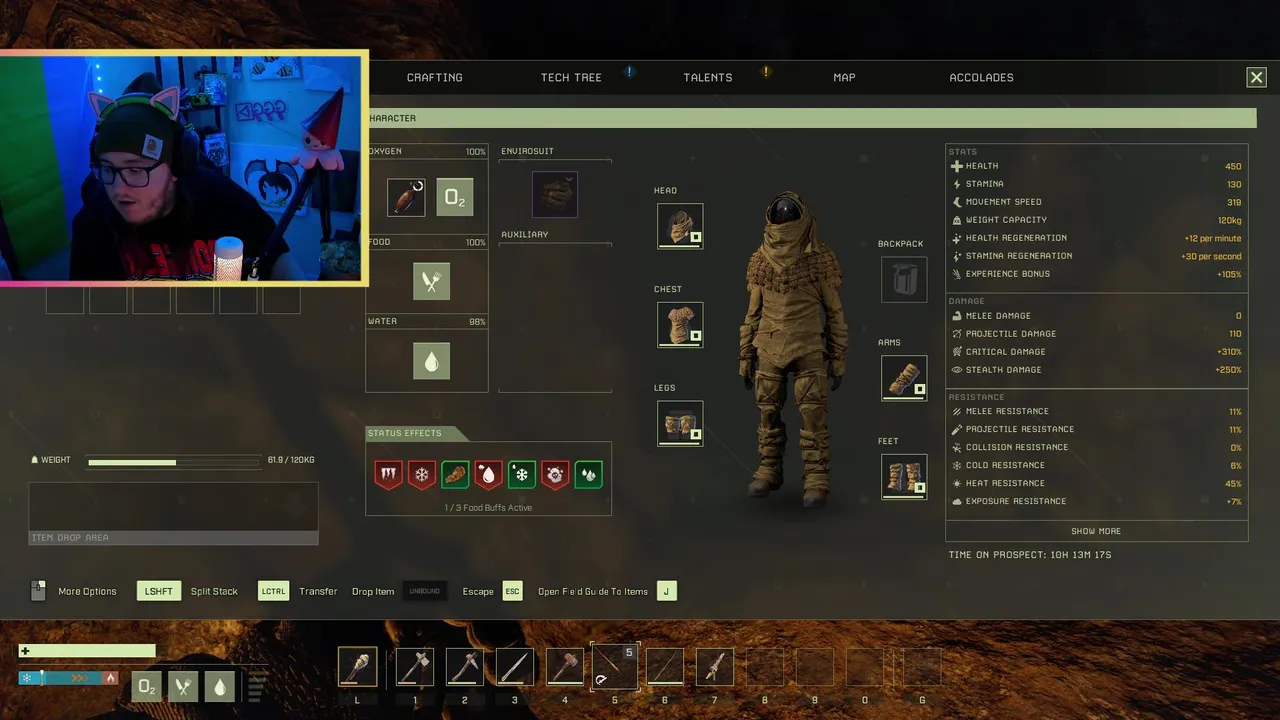Close the character menu with X

pyautogui.click(x=1256, y=77)
